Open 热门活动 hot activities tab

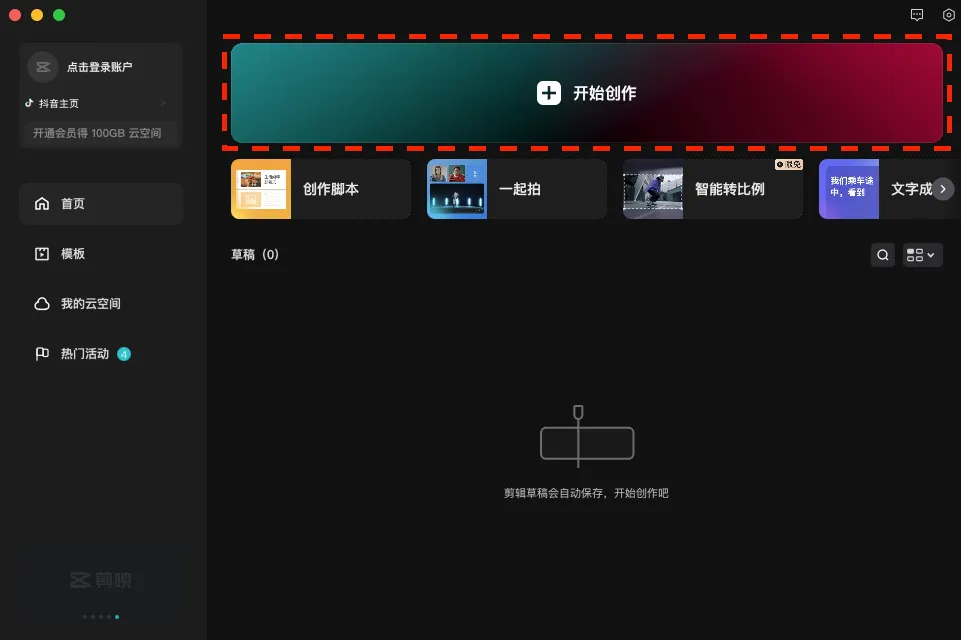(101, 354)
